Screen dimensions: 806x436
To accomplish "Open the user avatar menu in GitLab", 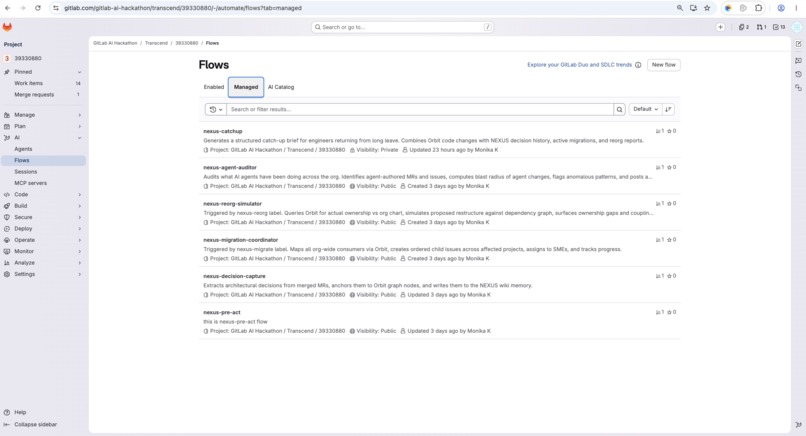I will pyautogui.click(x=797, y=27).
